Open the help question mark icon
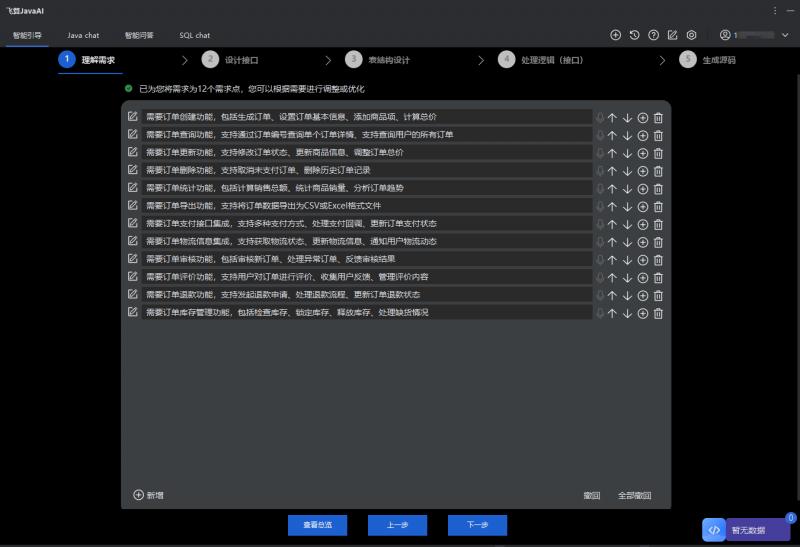800x547 pixels. [x=653, y=35]
